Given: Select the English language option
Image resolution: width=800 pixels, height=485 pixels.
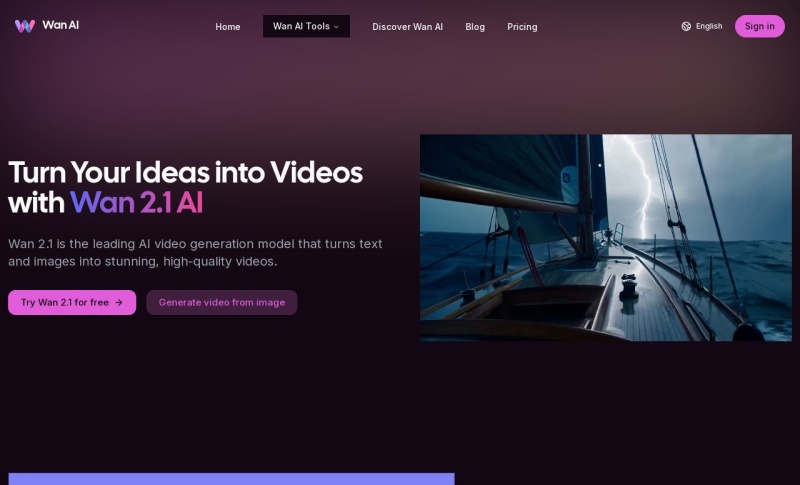Looking at the screenshot, I should 709,26.
